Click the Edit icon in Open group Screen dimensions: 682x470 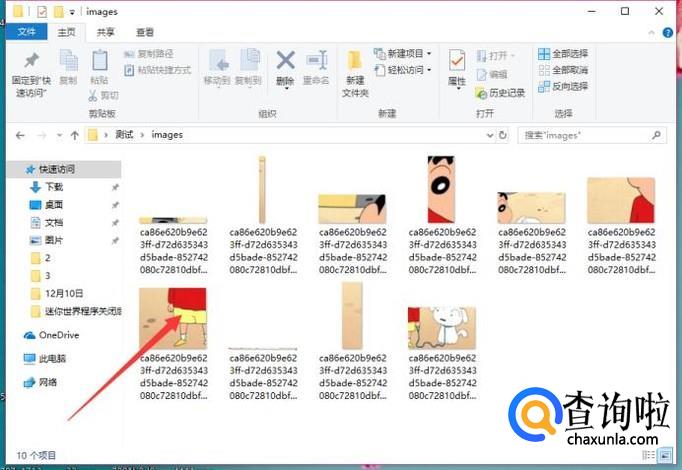tap(481, 75)
